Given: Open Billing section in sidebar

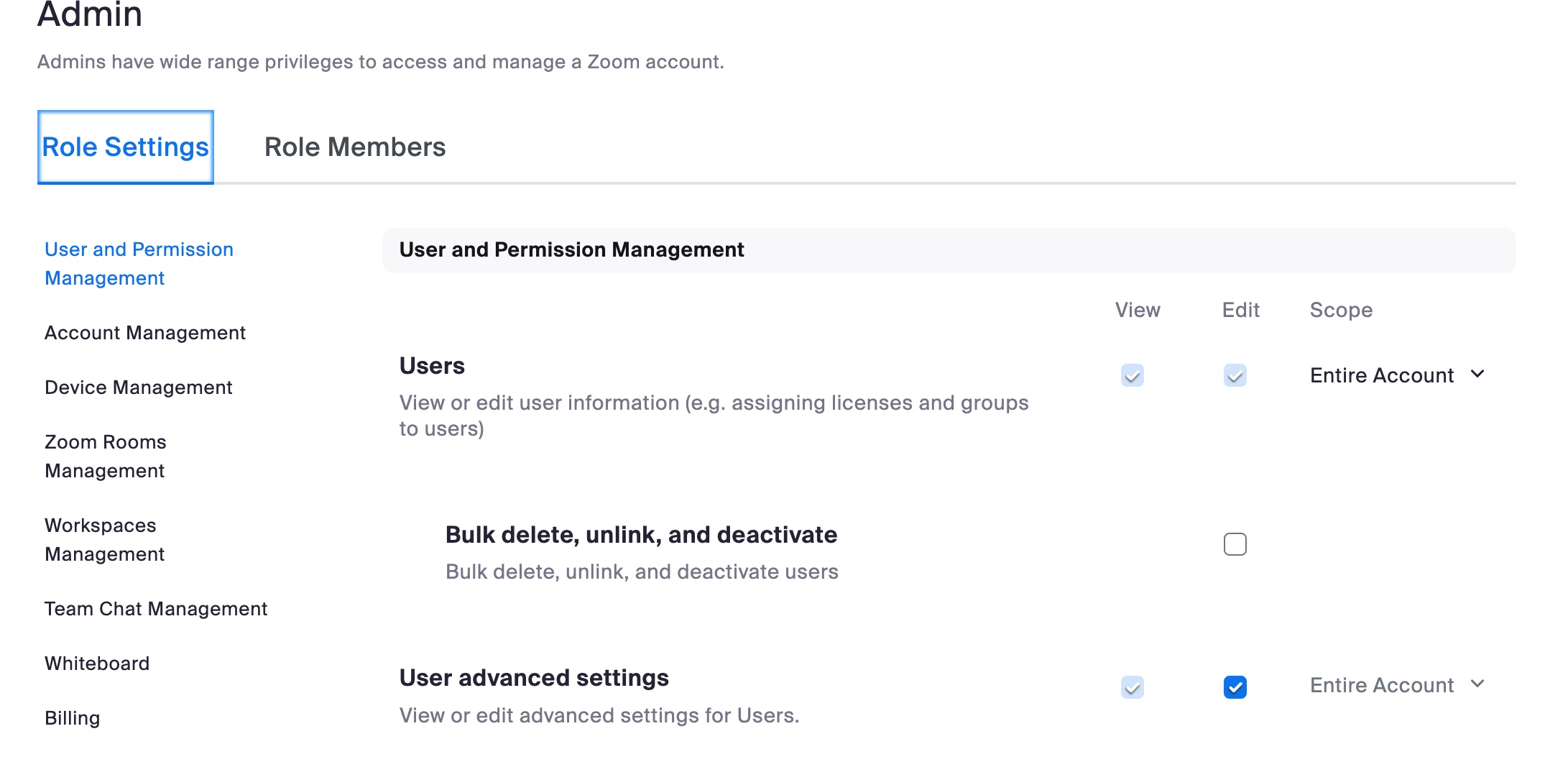Looking at the screenshot, I should [73, 718].
